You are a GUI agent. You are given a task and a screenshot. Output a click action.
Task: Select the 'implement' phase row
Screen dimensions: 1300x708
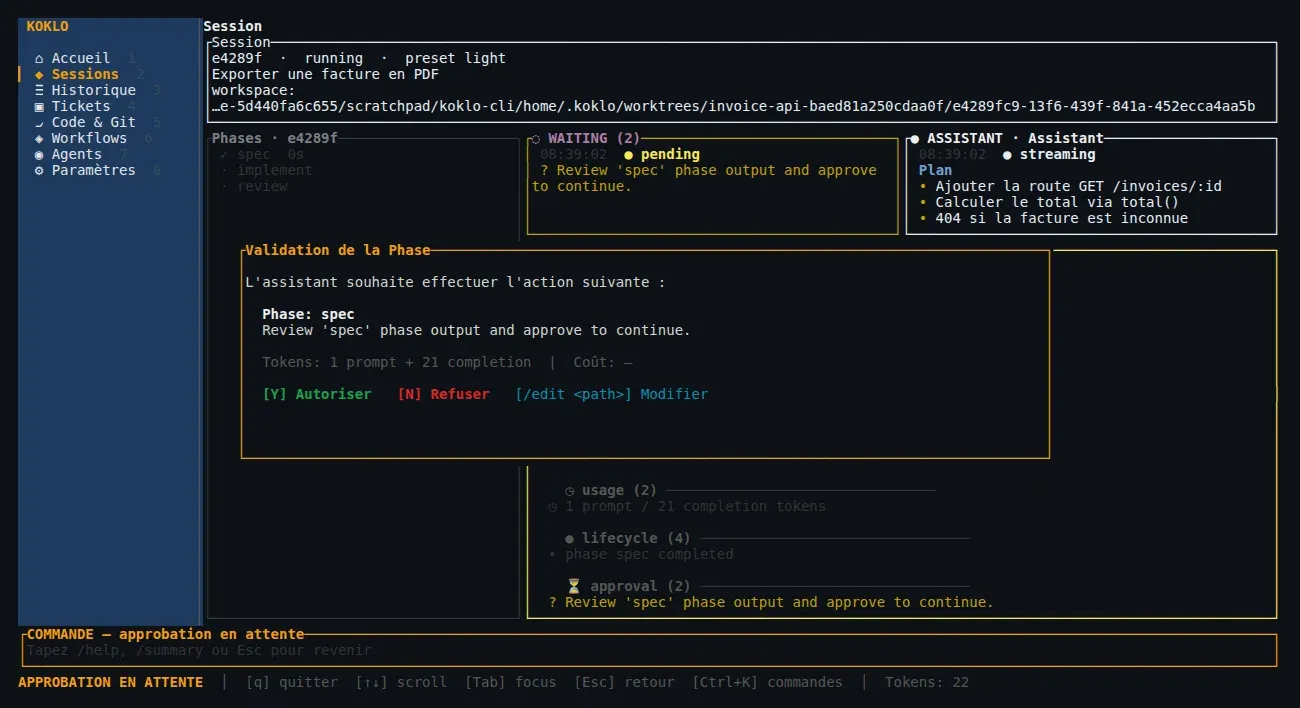click(266, 170)
